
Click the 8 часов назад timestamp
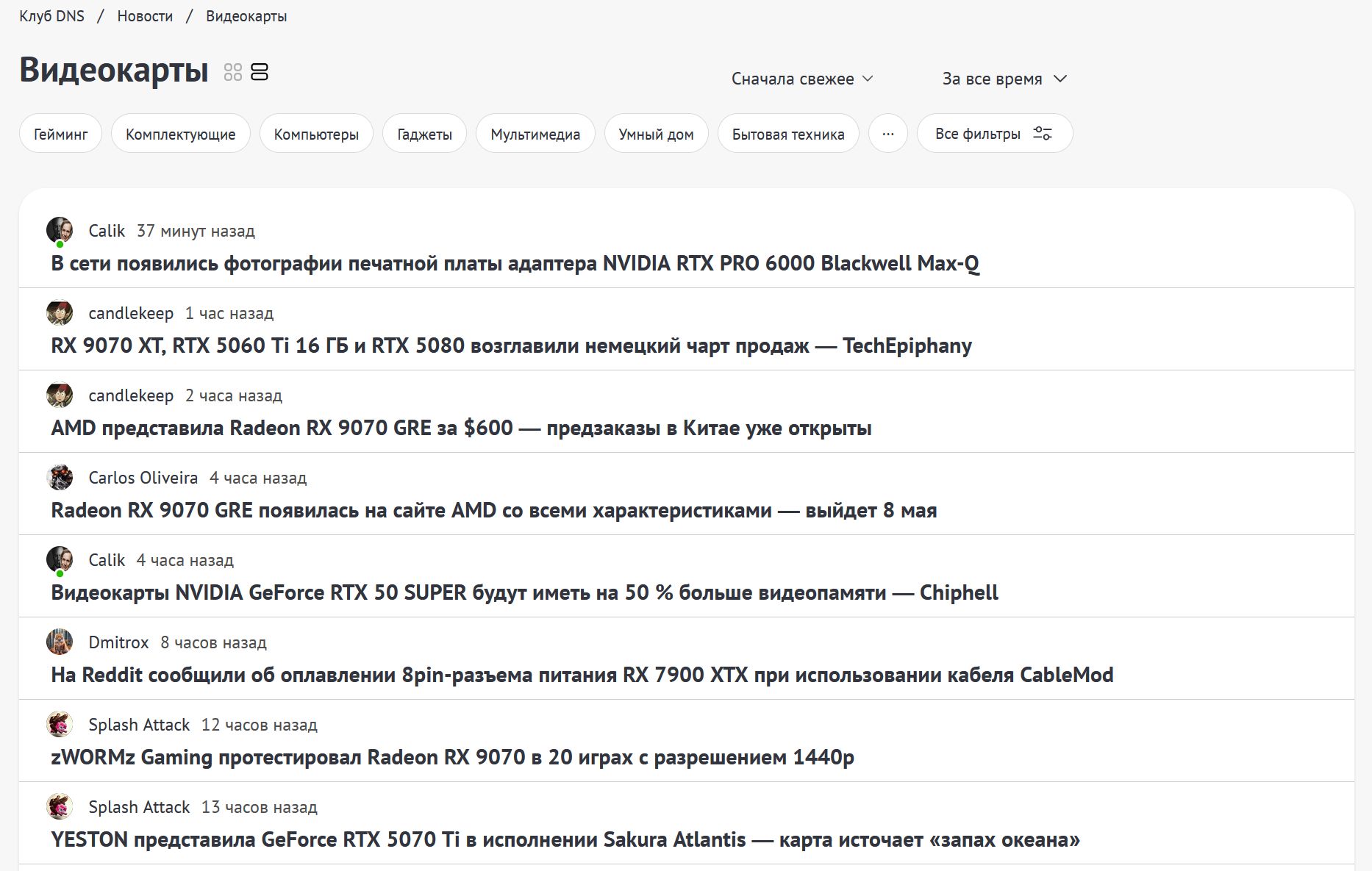coord(213,642)
